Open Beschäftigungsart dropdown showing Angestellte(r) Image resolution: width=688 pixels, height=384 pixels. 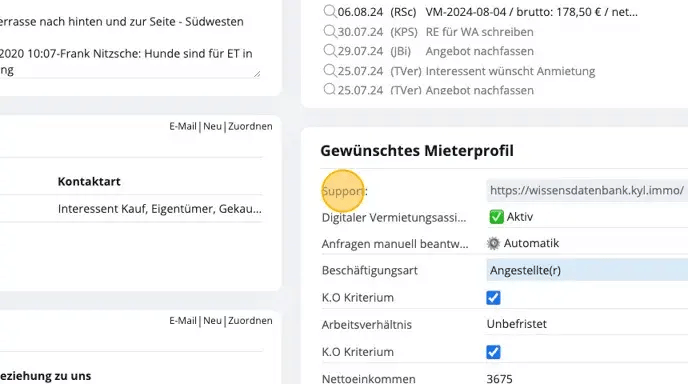[587, 270]
